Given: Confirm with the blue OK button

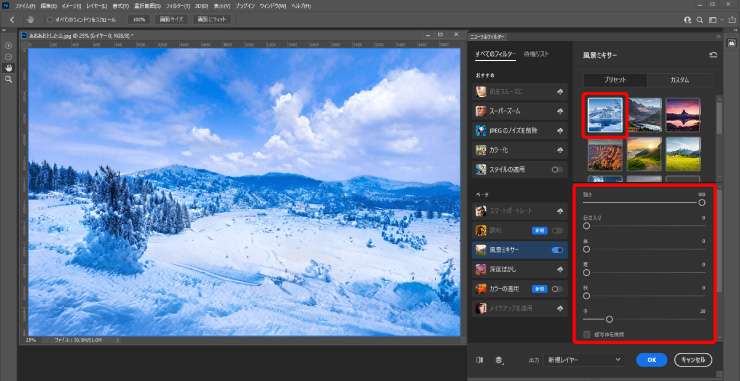Looking at the screenshot, I should (x=651, y=360).
